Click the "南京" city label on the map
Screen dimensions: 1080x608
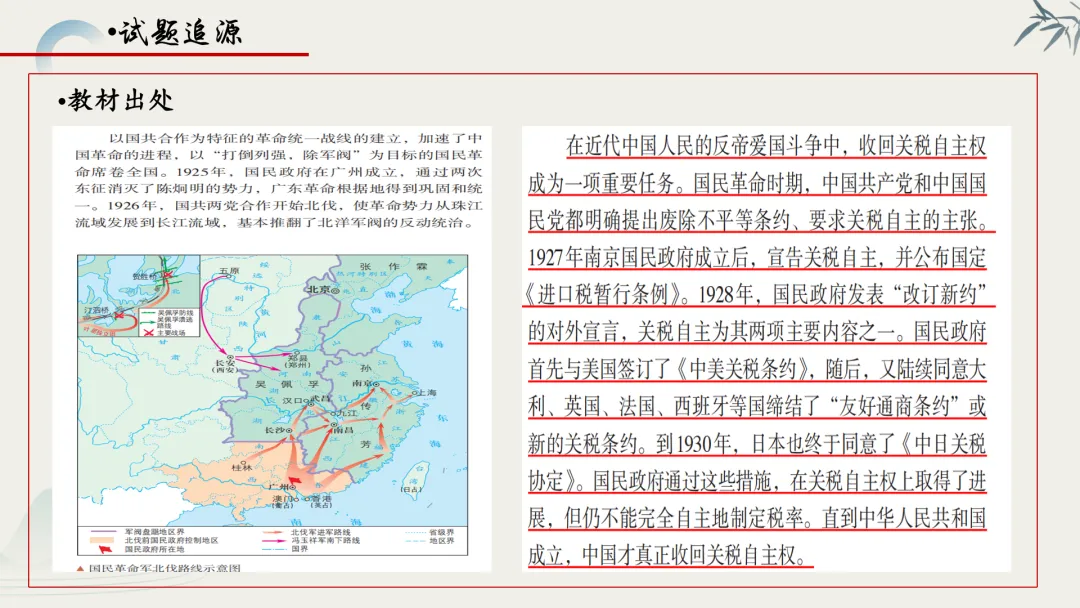(362, 384)
